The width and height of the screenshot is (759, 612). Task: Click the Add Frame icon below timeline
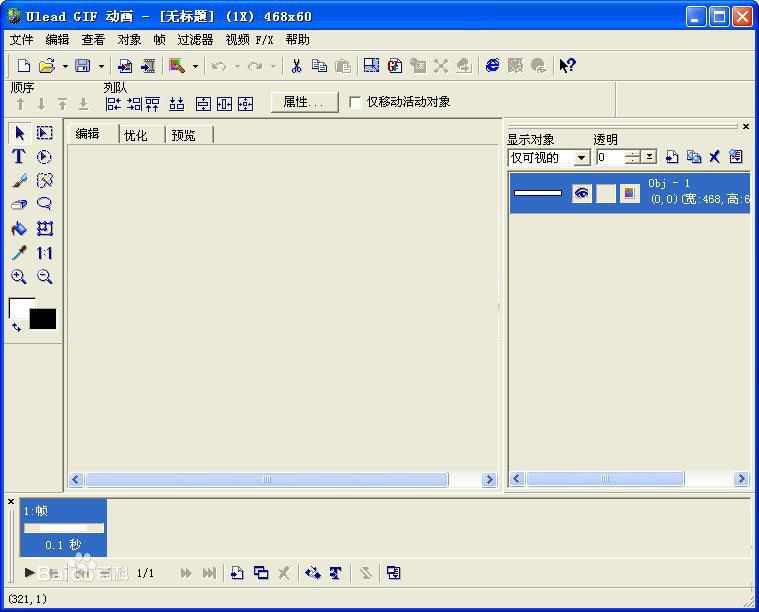(x=237, y=573)
